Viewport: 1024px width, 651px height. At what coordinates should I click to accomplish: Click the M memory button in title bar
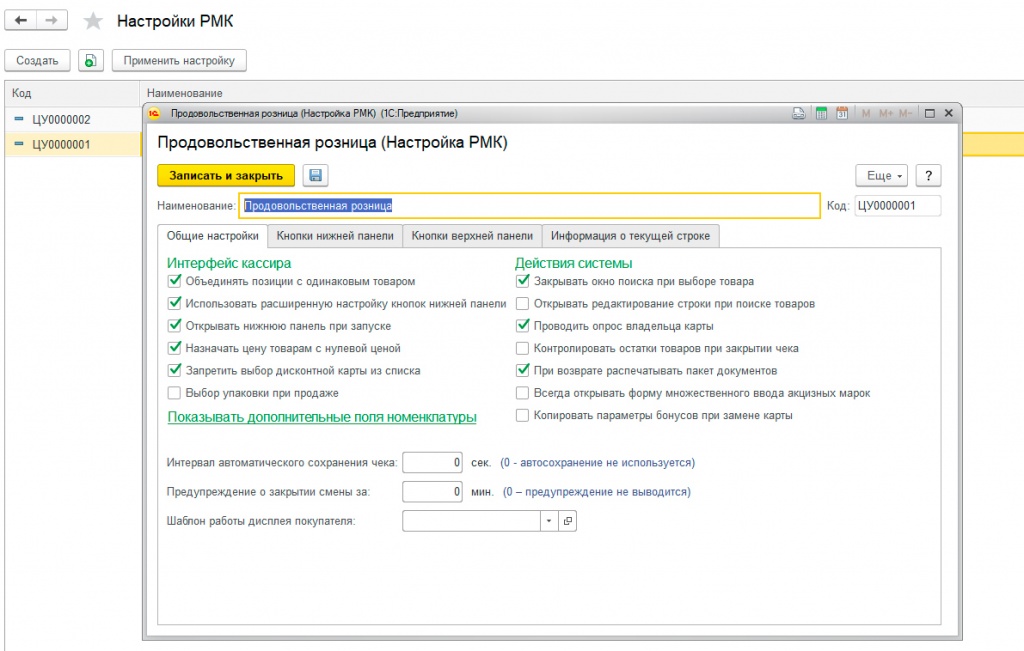pyautogui.click(x=866, y=114)
